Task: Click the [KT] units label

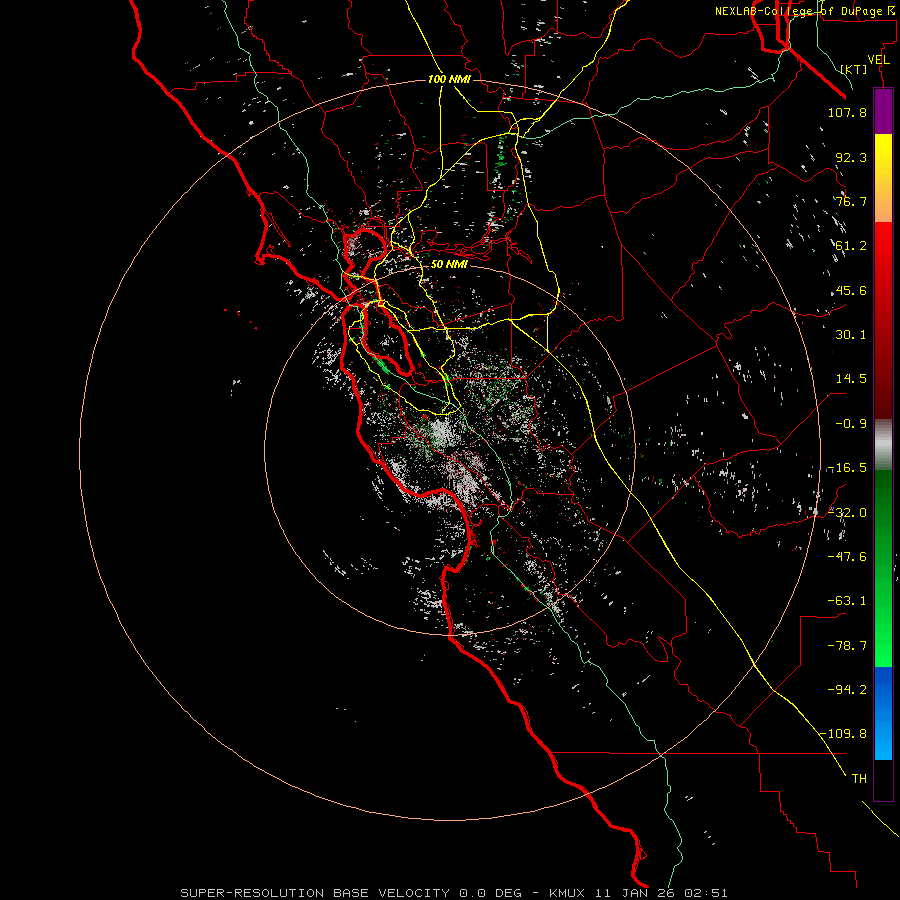Action: pos(854,69)
